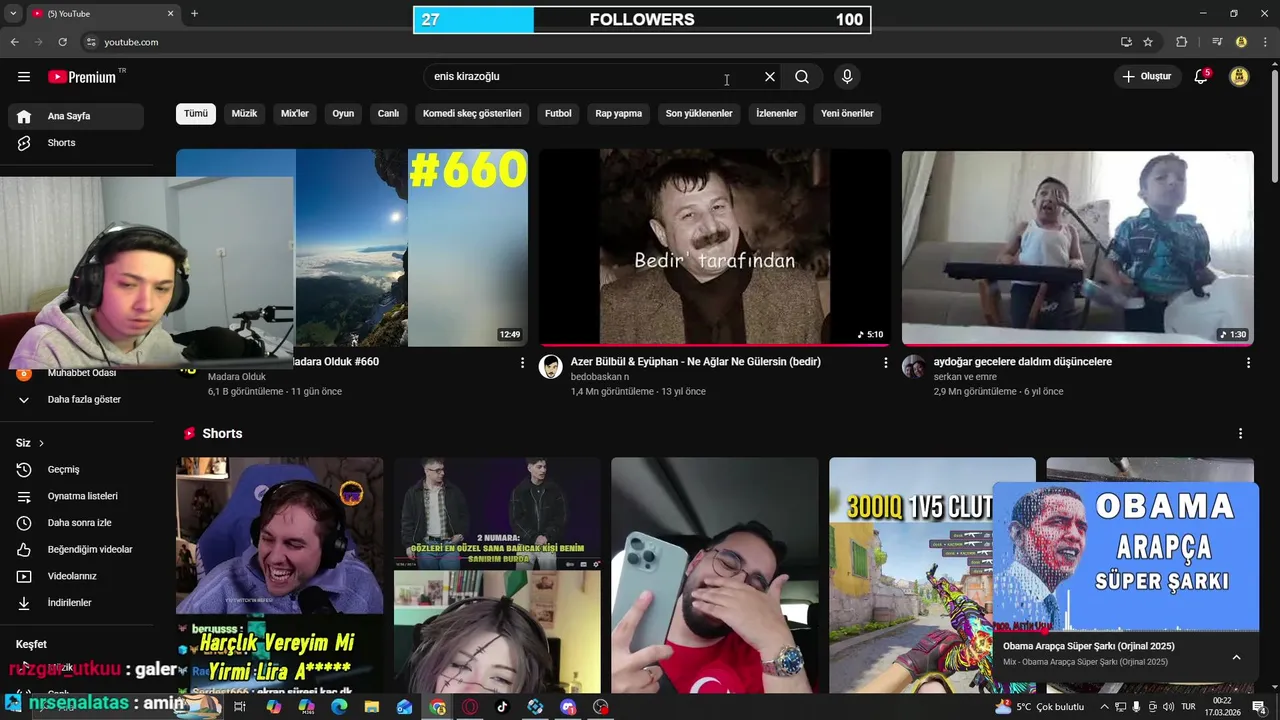Screen dimensions: 1280x720
Task: Expand Daha fazla göster in sidebar
Action: pyautogui.click(x=76, y=400)
